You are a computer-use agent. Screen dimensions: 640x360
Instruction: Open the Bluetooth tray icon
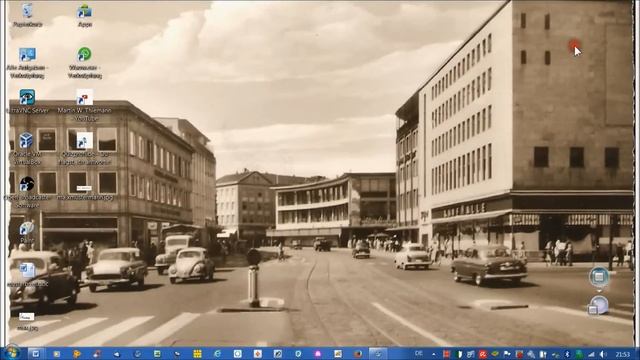[567, 354]
